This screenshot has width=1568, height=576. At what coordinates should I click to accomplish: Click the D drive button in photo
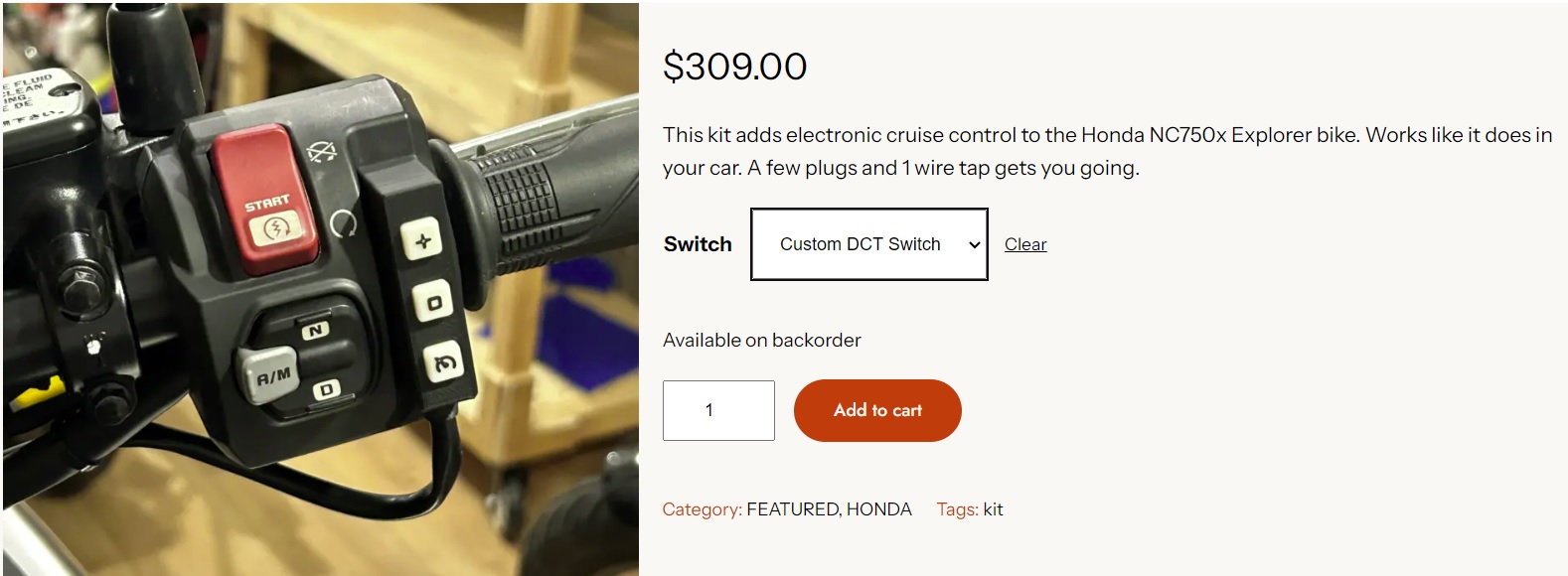pos(326,390)
